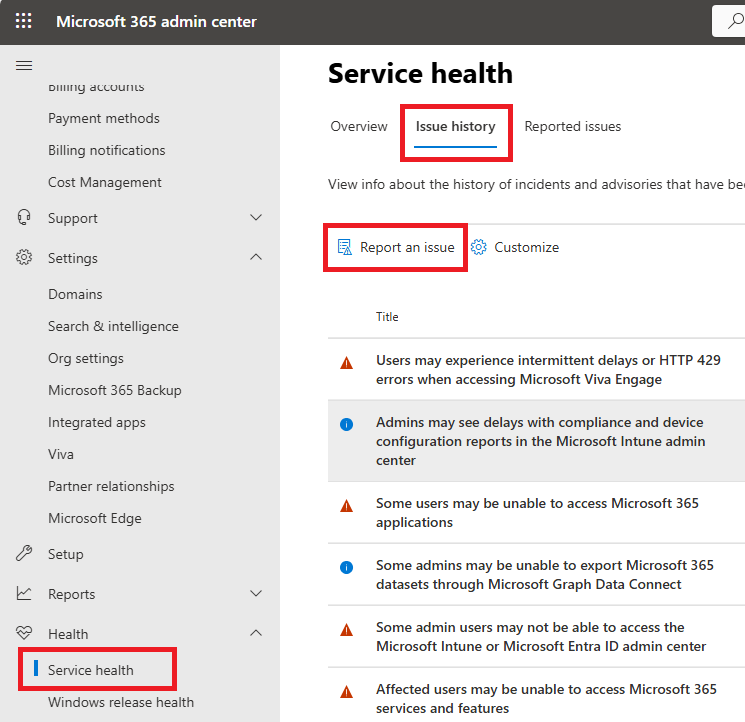
Task: Open the app launcher waffle icon
Action: pos(23,21)
